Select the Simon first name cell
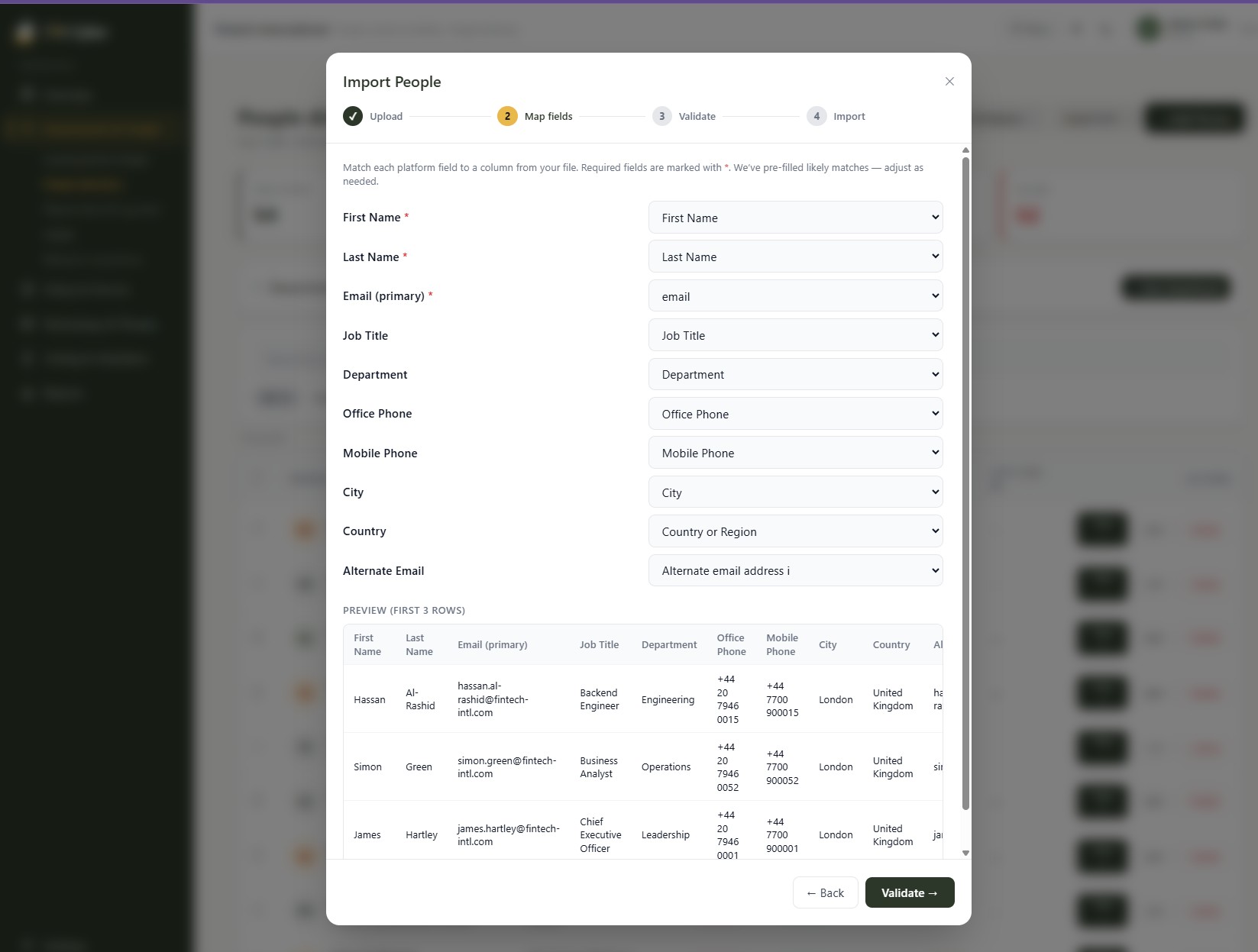This screenshot has width=1258, height=952. [367, 766]
